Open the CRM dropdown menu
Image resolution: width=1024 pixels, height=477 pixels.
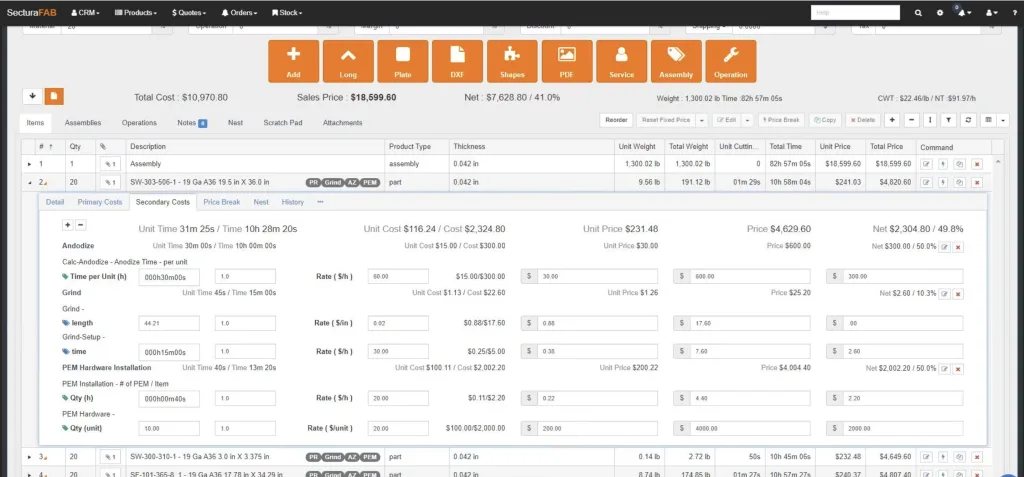click(x=86, y=12)
